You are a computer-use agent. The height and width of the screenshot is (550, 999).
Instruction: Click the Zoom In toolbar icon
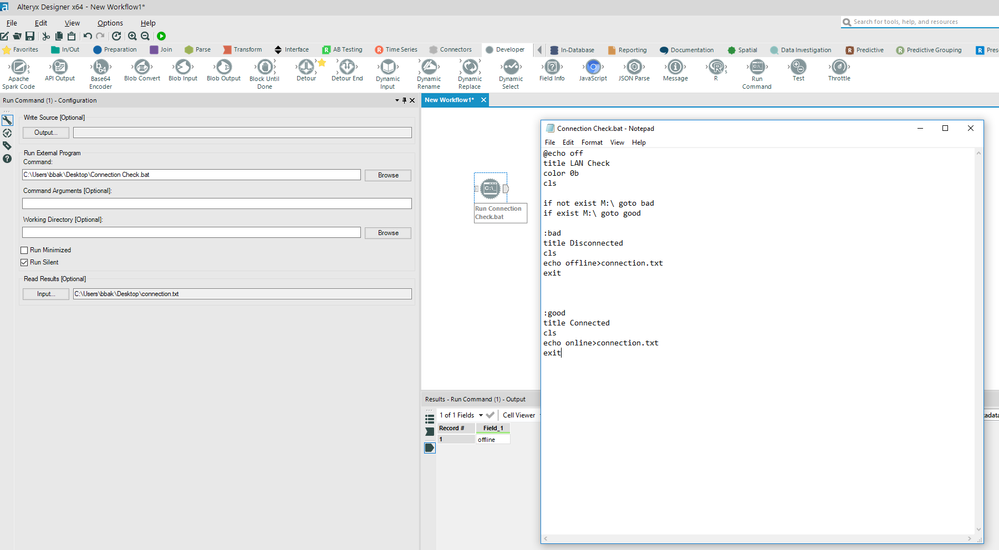(133, 36)
